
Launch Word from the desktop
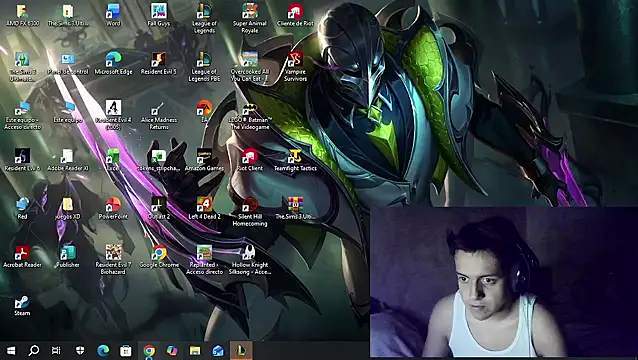click(113, 15)
